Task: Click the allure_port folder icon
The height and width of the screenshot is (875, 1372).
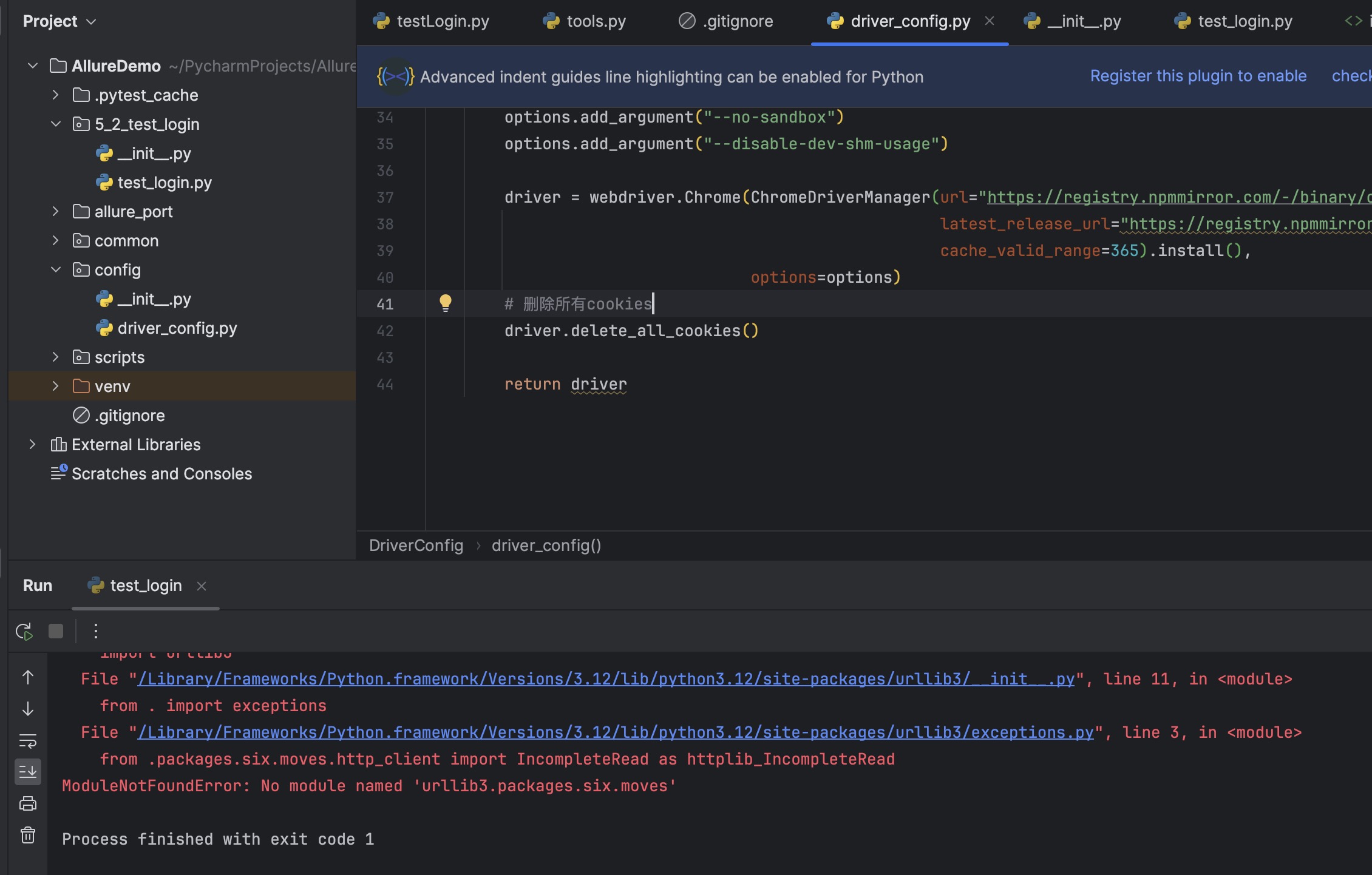Action: point(81,212)
